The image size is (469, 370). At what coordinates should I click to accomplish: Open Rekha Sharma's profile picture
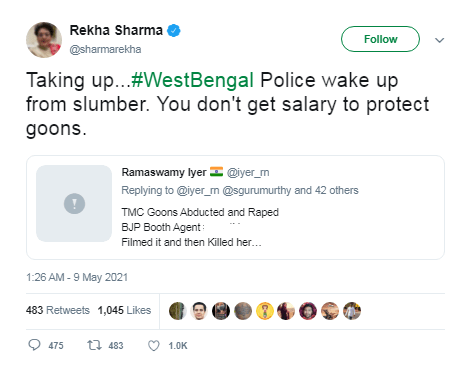pos(44,40)
